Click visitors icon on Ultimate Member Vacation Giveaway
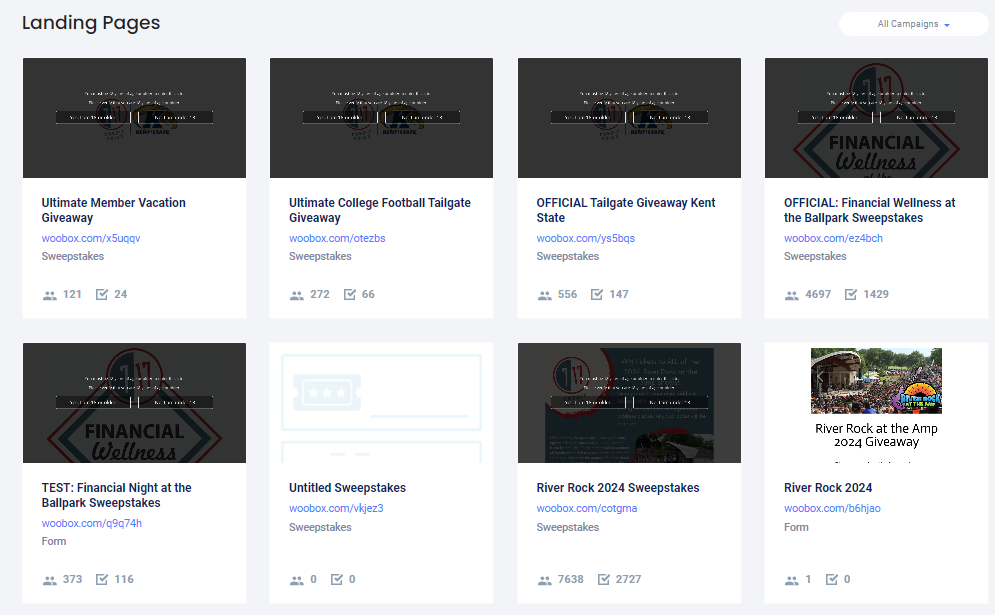 [x=49, y=295]
